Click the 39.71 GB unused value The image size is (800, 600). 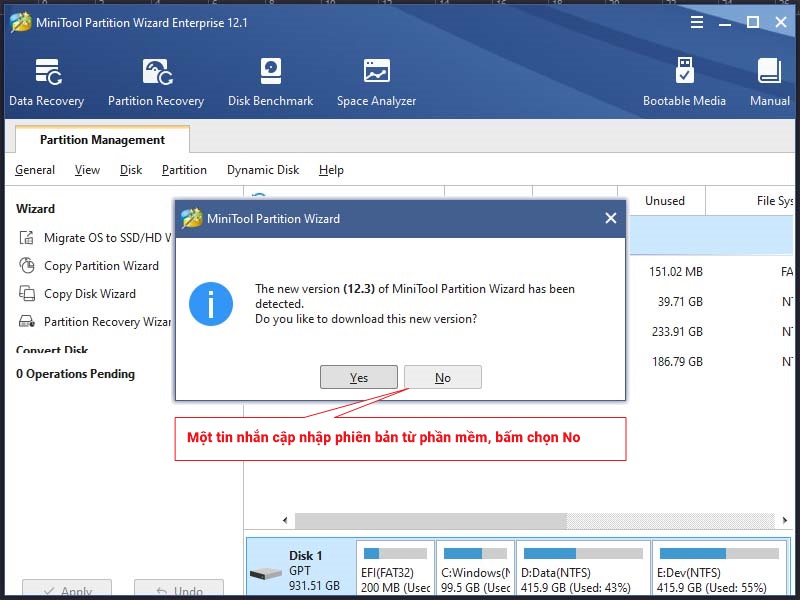tap(680, 302)
